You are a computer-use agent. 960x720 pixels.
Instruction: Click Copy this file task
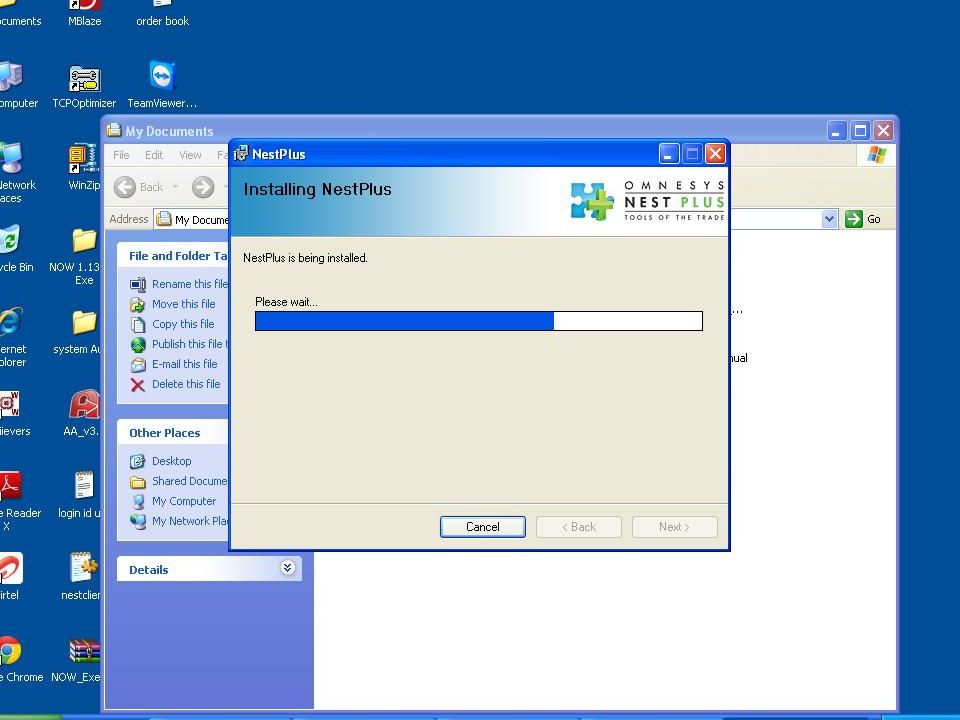pos(172,324)
